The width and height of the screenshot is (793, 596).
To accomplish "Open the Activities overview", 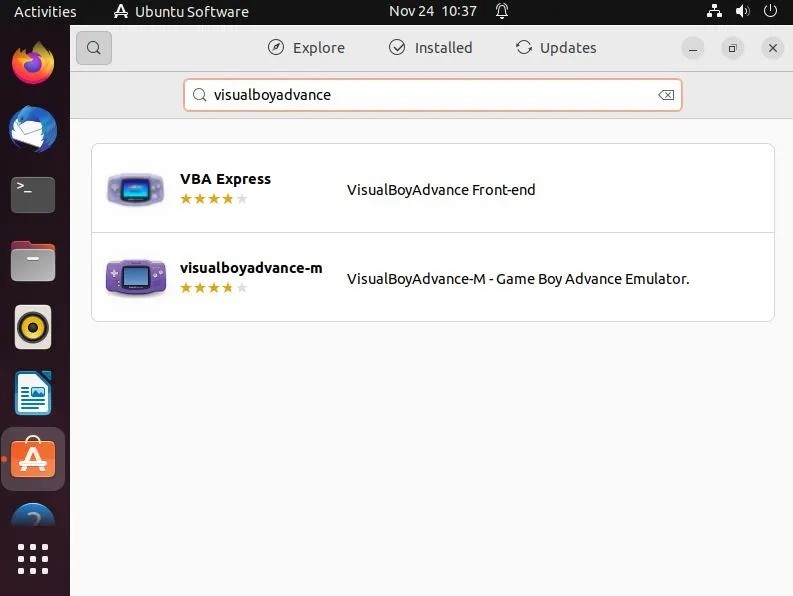I will coord(45,12).
